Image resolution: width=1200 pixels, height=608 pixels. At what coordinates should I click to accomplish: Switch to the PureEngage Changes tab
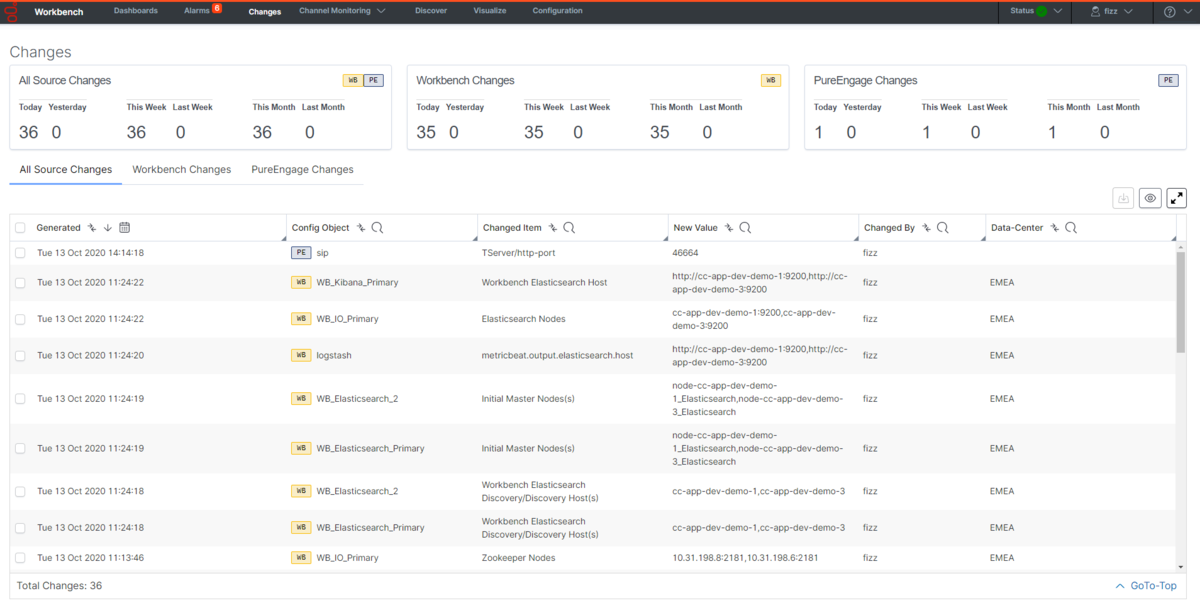coord(303,170)
